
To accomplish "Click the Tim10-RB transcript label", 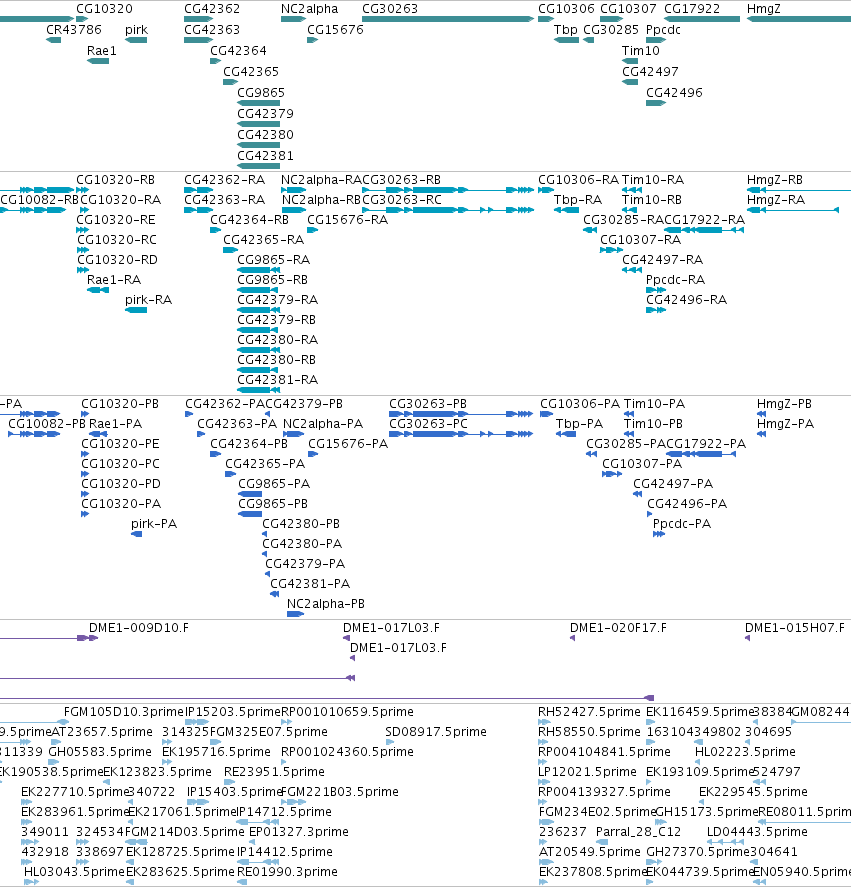I will pos(652,199).
